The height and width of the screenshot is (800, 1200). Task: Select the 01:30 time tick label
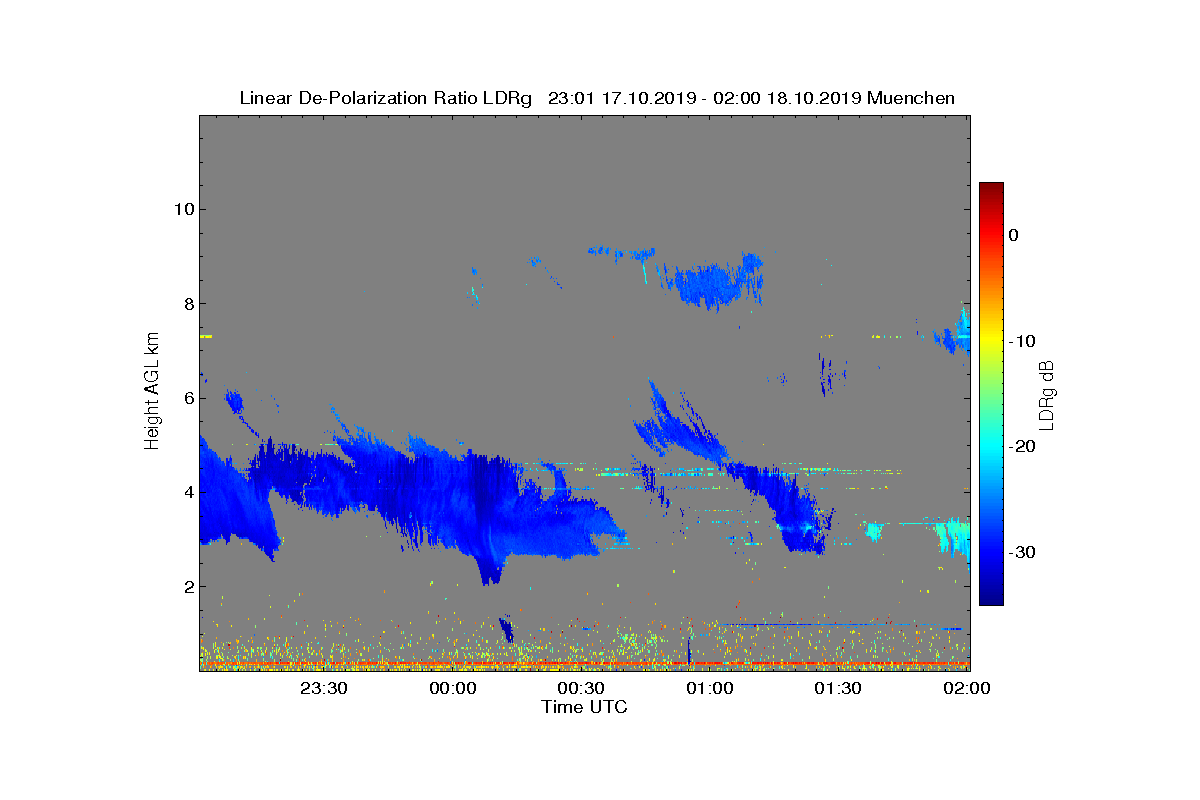point(838,688)
